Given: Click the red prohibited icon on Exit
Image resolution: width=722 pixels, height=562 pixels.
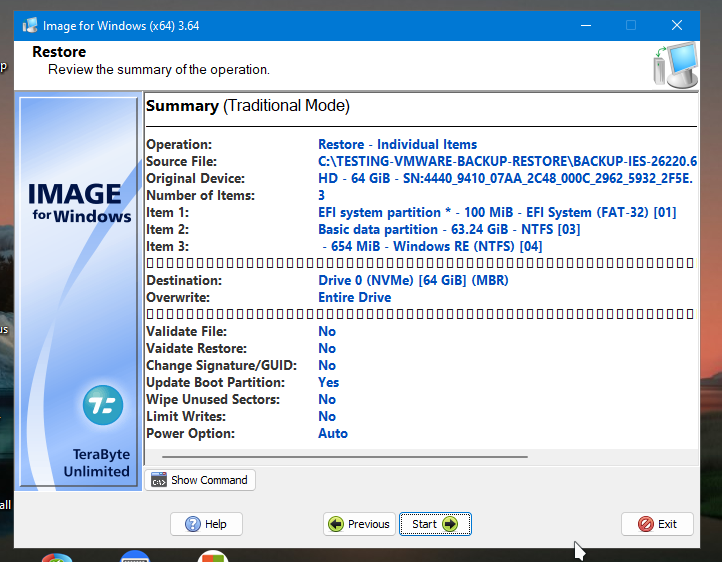Looking at the screenshot, I should click(646, 524).
